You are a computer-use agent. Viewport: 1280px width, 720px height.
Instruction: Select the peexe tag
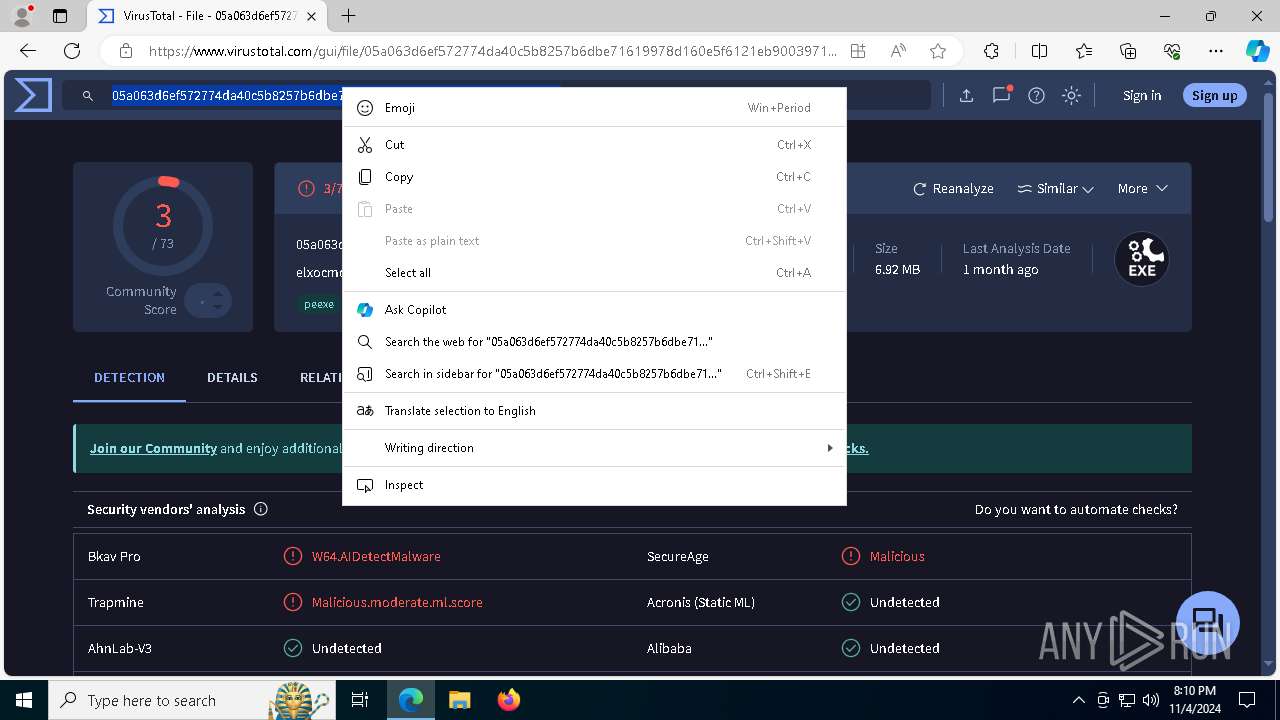point(319,304)
